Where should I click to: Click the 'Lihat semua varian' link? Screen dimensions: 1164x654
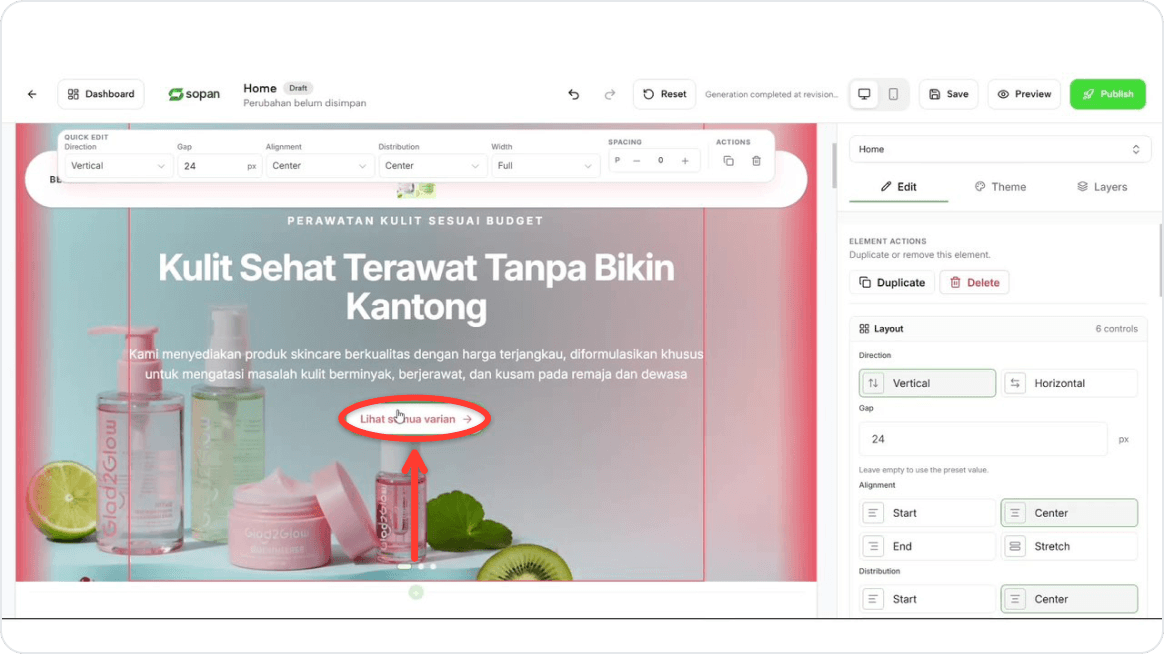416,419
